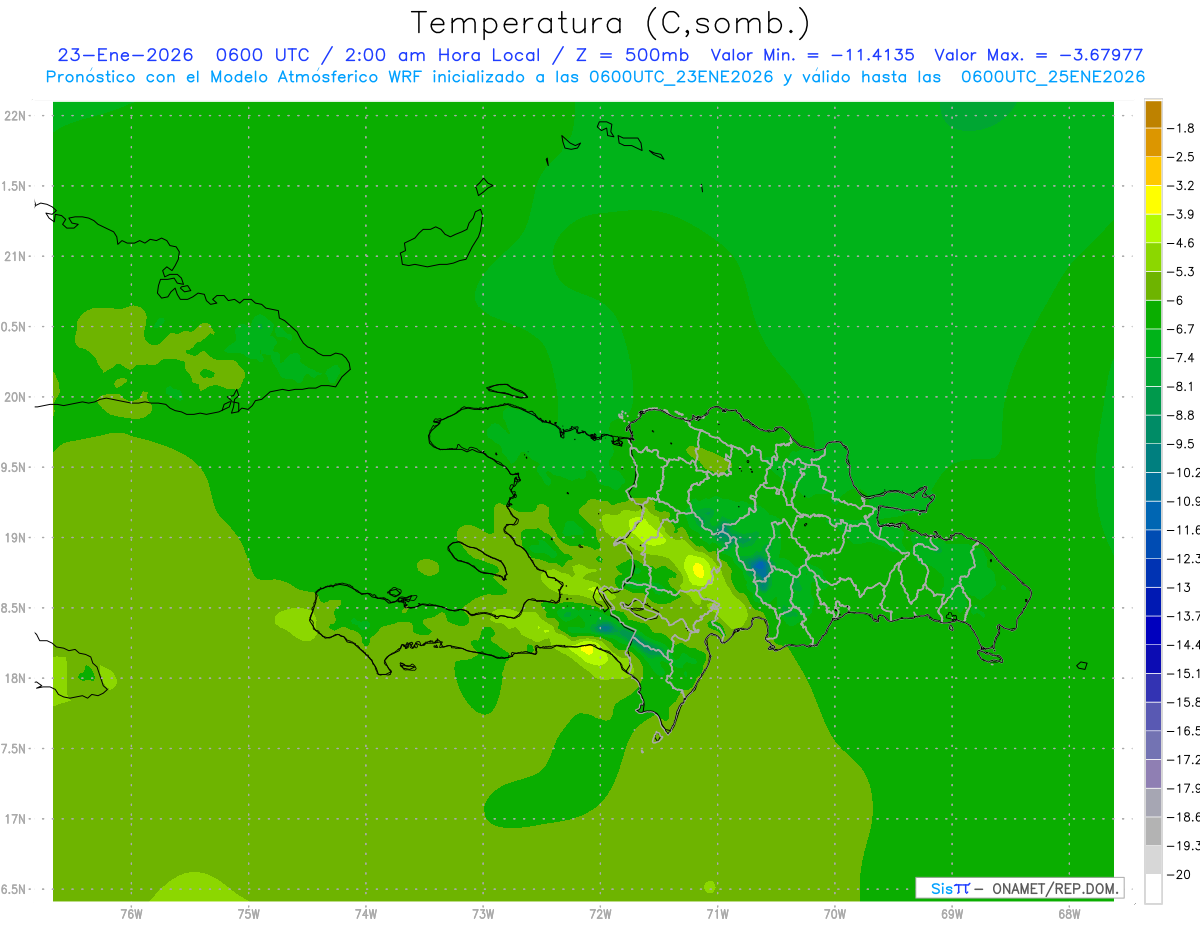Image resolution: width=1200 pixels, height=927 pixels.
Task: Click the '73W' longitude axis label
Action: click(x=483, y=914)
